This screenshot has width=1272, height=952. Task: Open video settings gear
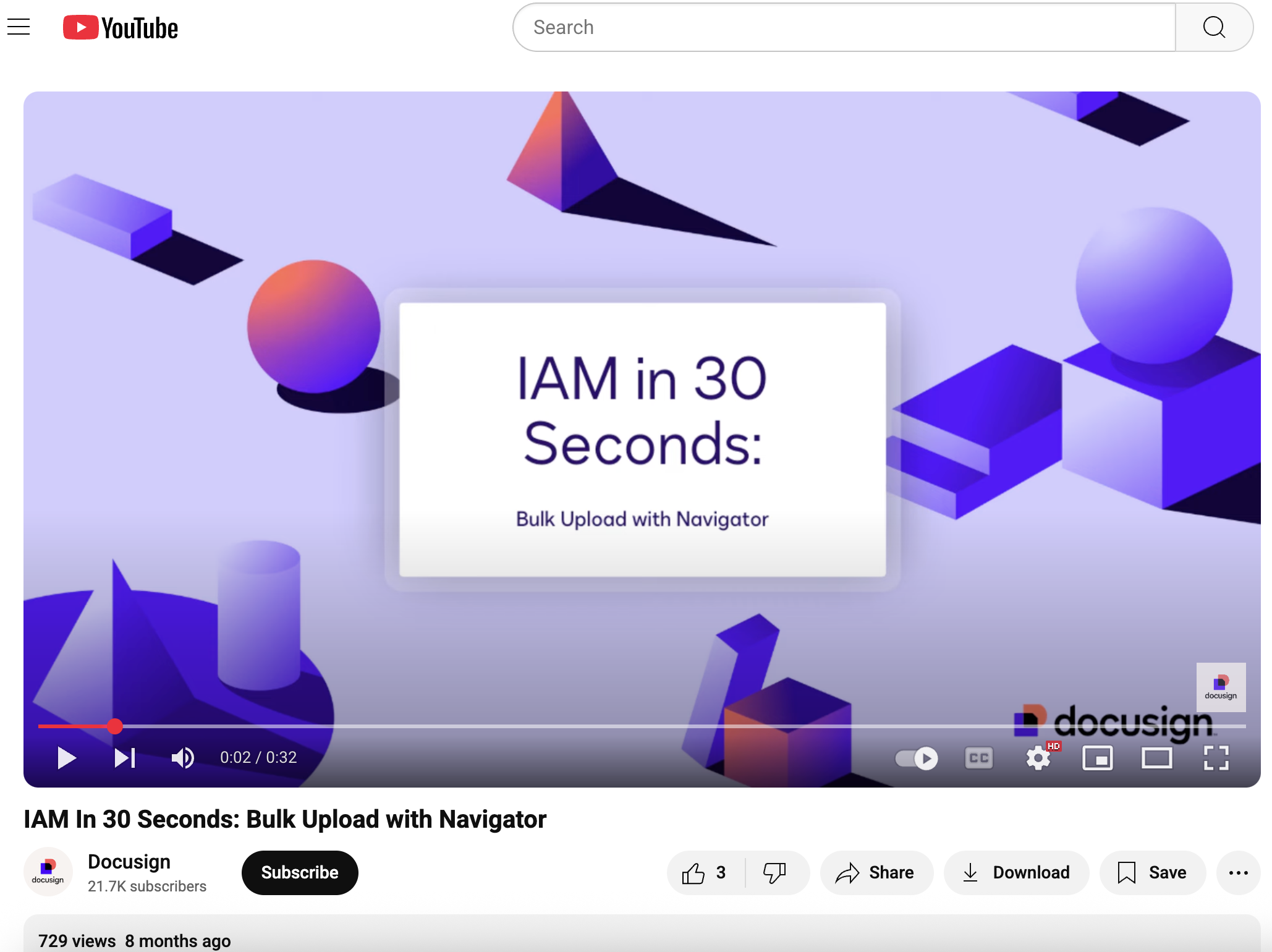[1038, 758]
